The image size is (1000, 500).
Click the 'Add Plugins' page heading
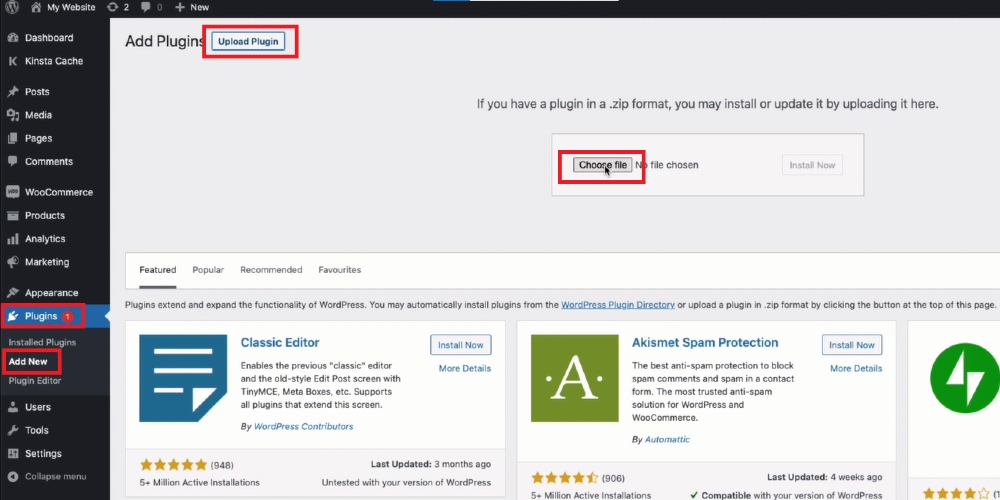coord(164,41)
